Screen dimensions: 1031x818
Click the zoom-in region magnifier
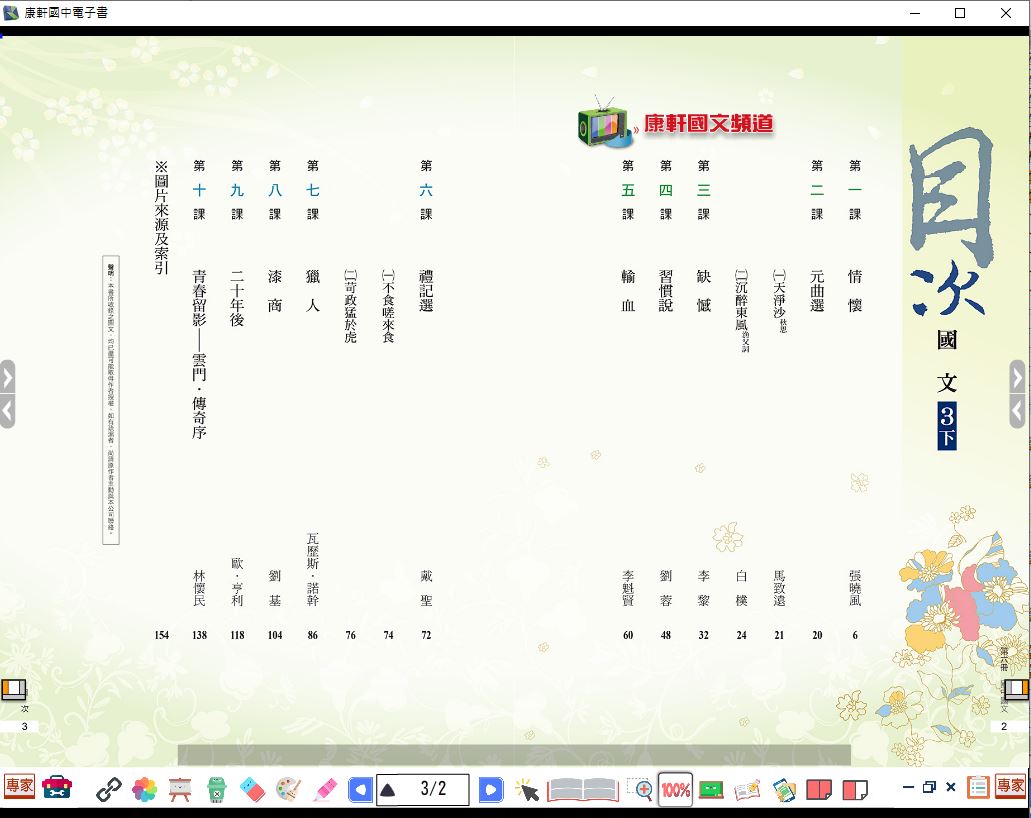coord(640,790)
